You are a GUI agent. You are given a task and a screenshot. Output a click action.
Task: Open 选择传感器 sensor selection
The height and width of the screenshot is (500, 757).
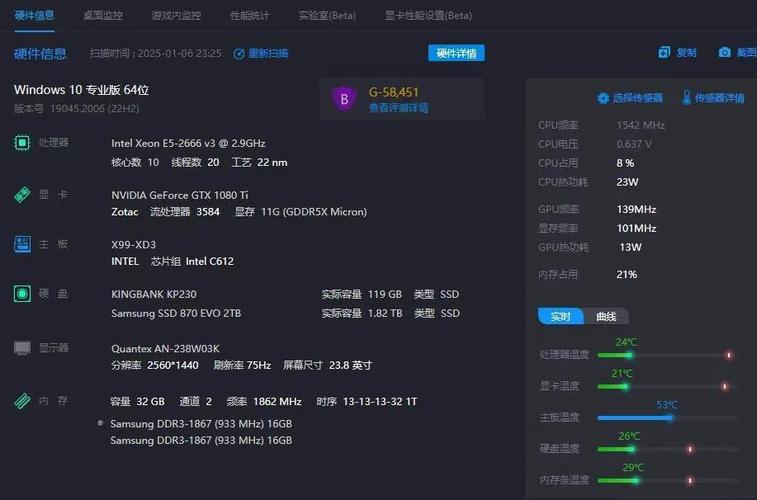click(x=637, y=98)
